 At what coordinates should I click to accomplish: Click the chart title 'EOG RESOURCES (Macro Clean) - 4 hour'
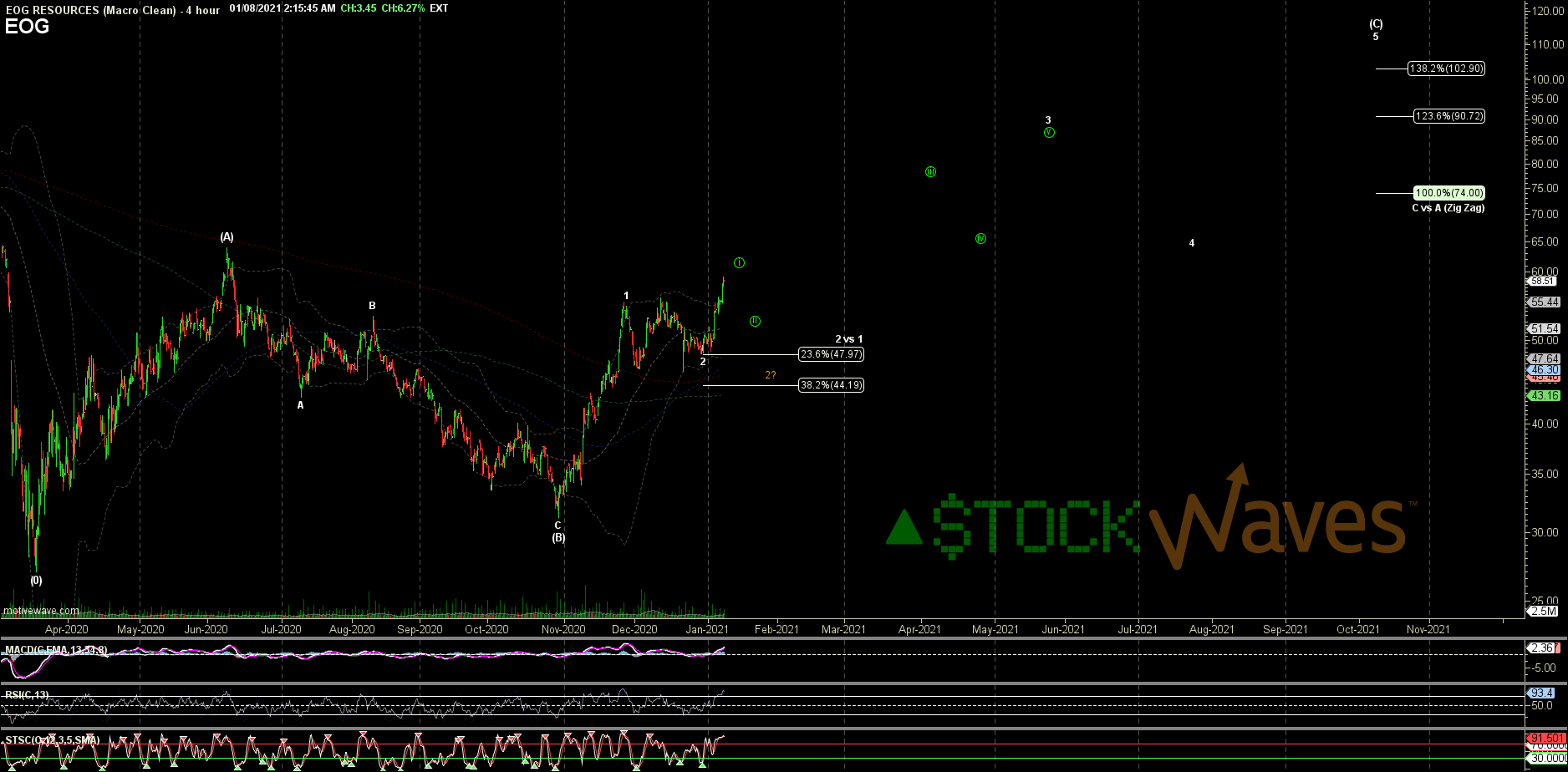click(112, 9)
